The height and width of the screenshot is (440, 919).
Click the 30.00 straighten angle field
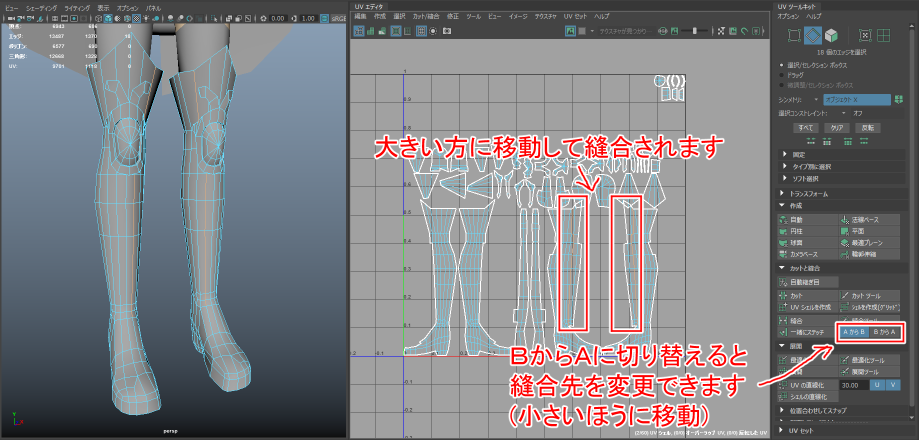click(853, 385)
